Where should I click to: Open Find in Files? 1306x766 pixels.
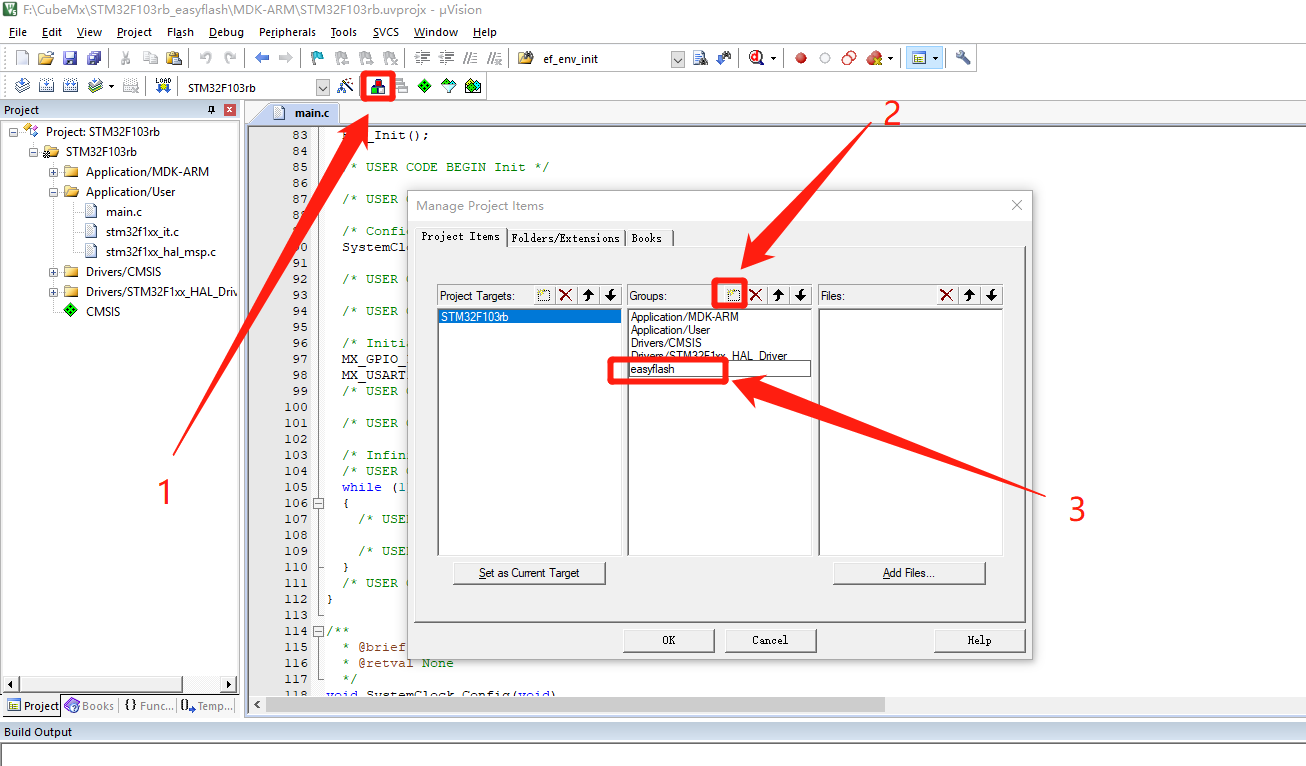pyautogui.click(x=699, y=57)
